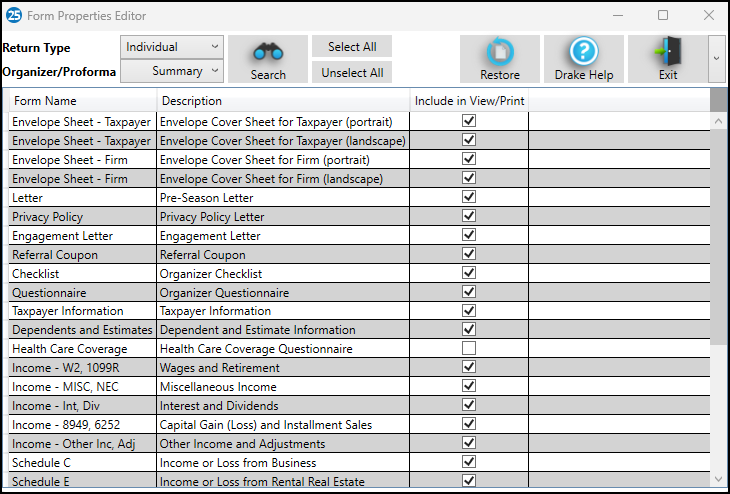Image resolution: width=730 pixels, height=494 pixels.
Task: Click the Exit door icon
Action: [x=667, y=52]
